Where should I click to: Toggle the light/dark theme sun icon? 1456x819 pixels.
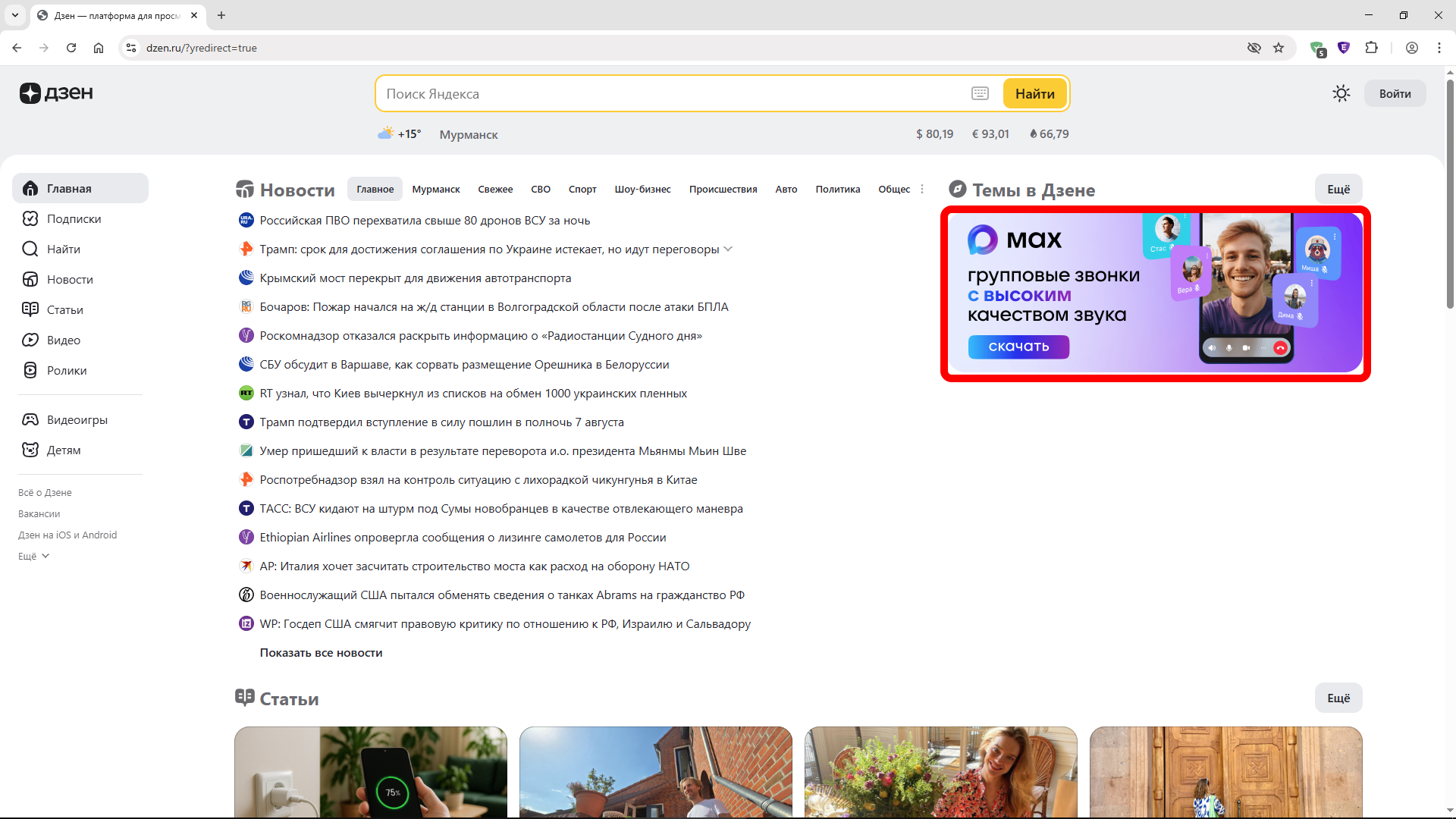1341,93
